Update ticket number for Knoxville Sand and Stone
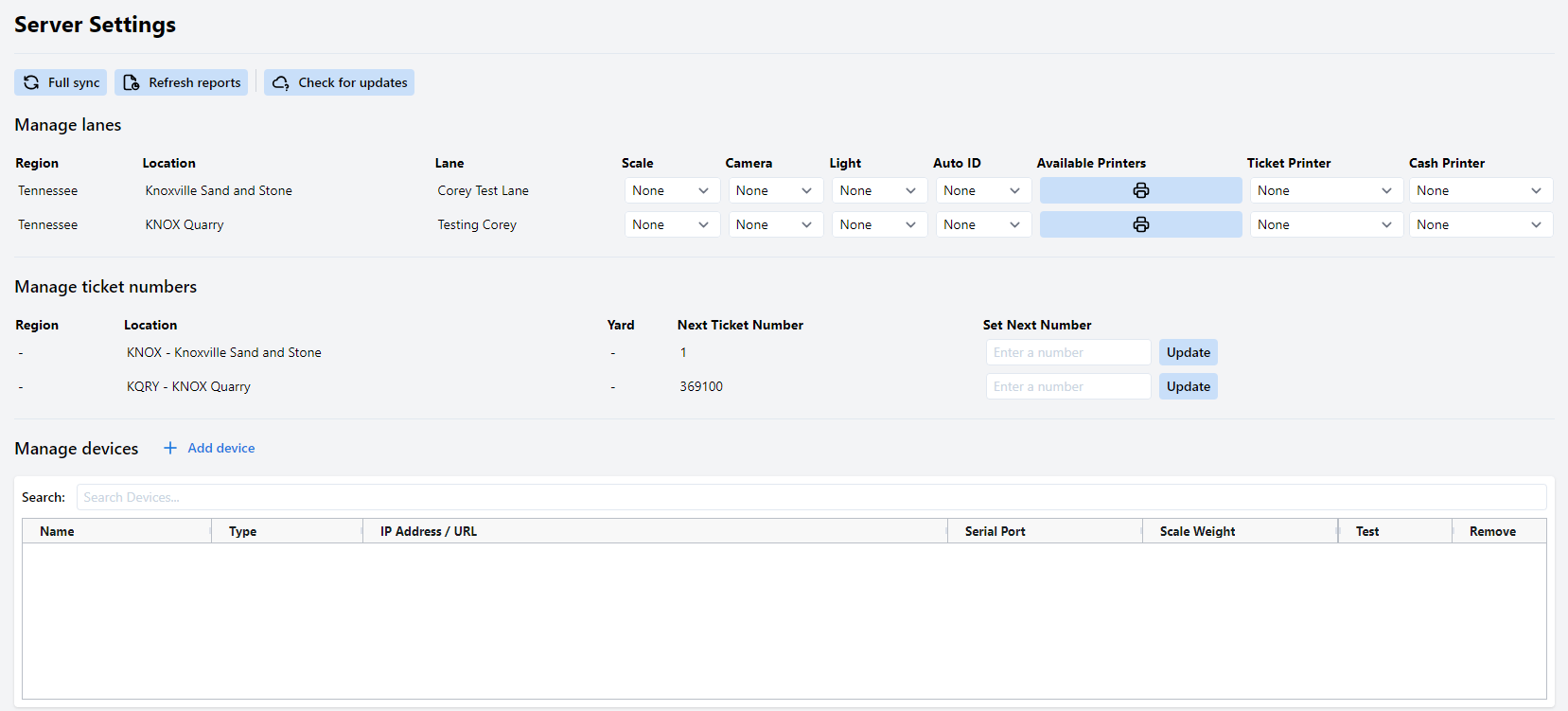The width and height of the screenshot is (1568, 711). (1188, 352)
